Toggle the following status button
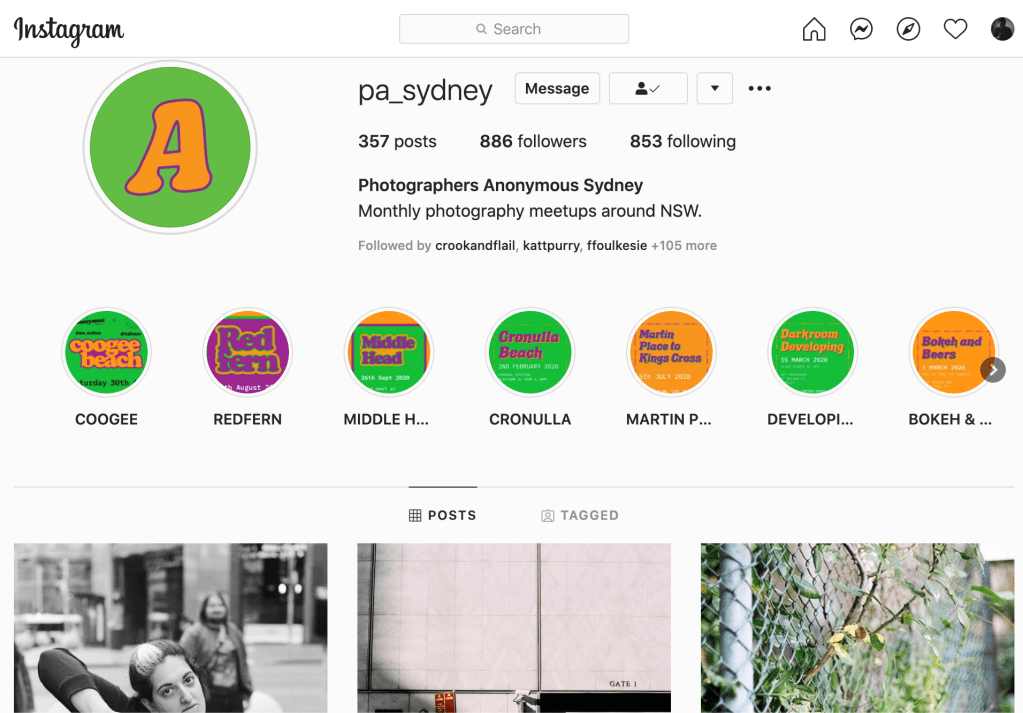Image resolution: width=1023 pixels, height=713 pixels. 648,88
